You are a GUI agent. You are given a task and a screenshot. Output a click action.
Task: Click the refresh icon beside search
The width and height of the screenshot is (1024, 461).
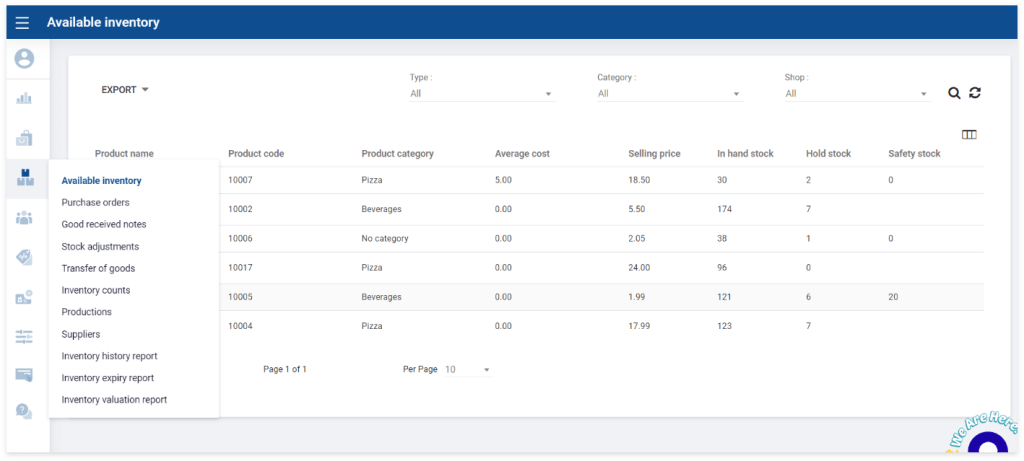click(x=975, y=93)
